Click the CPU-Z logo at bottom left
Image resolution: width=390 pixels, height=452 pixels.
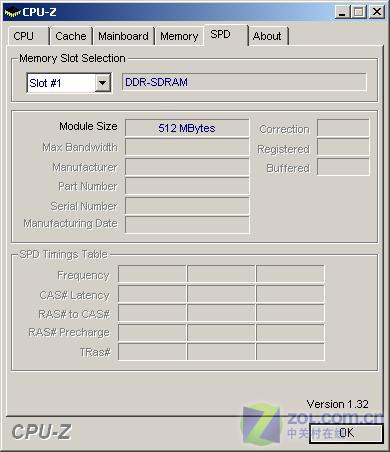[x=41, y=432]
